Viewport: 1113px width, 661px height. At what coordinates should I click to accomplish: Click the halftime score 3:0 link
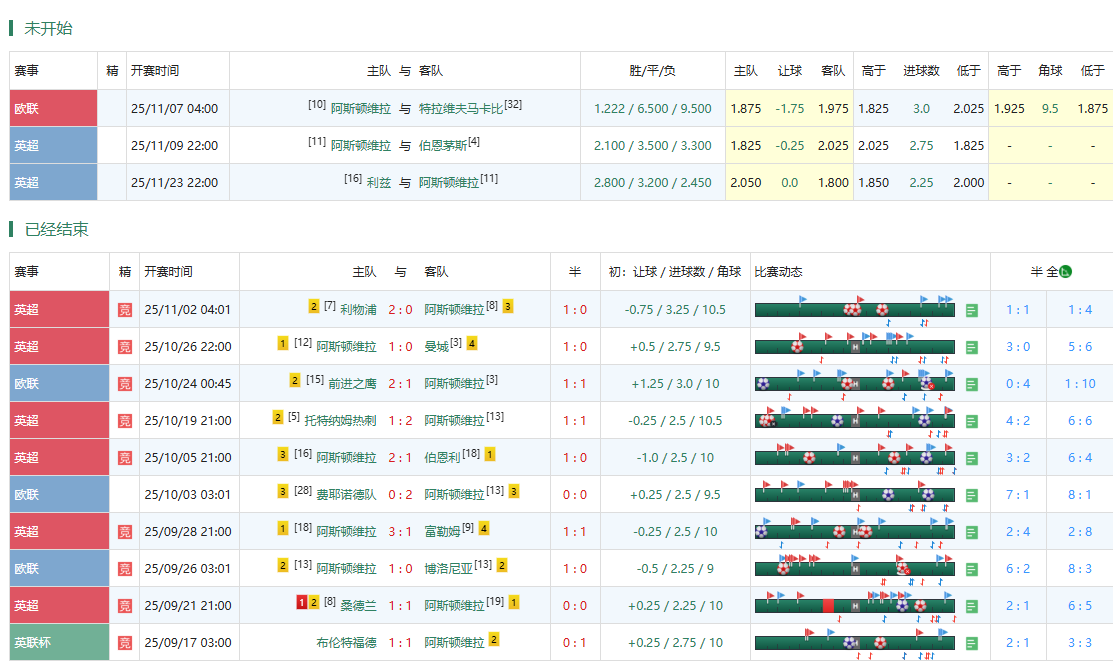tap(1017, 347)
